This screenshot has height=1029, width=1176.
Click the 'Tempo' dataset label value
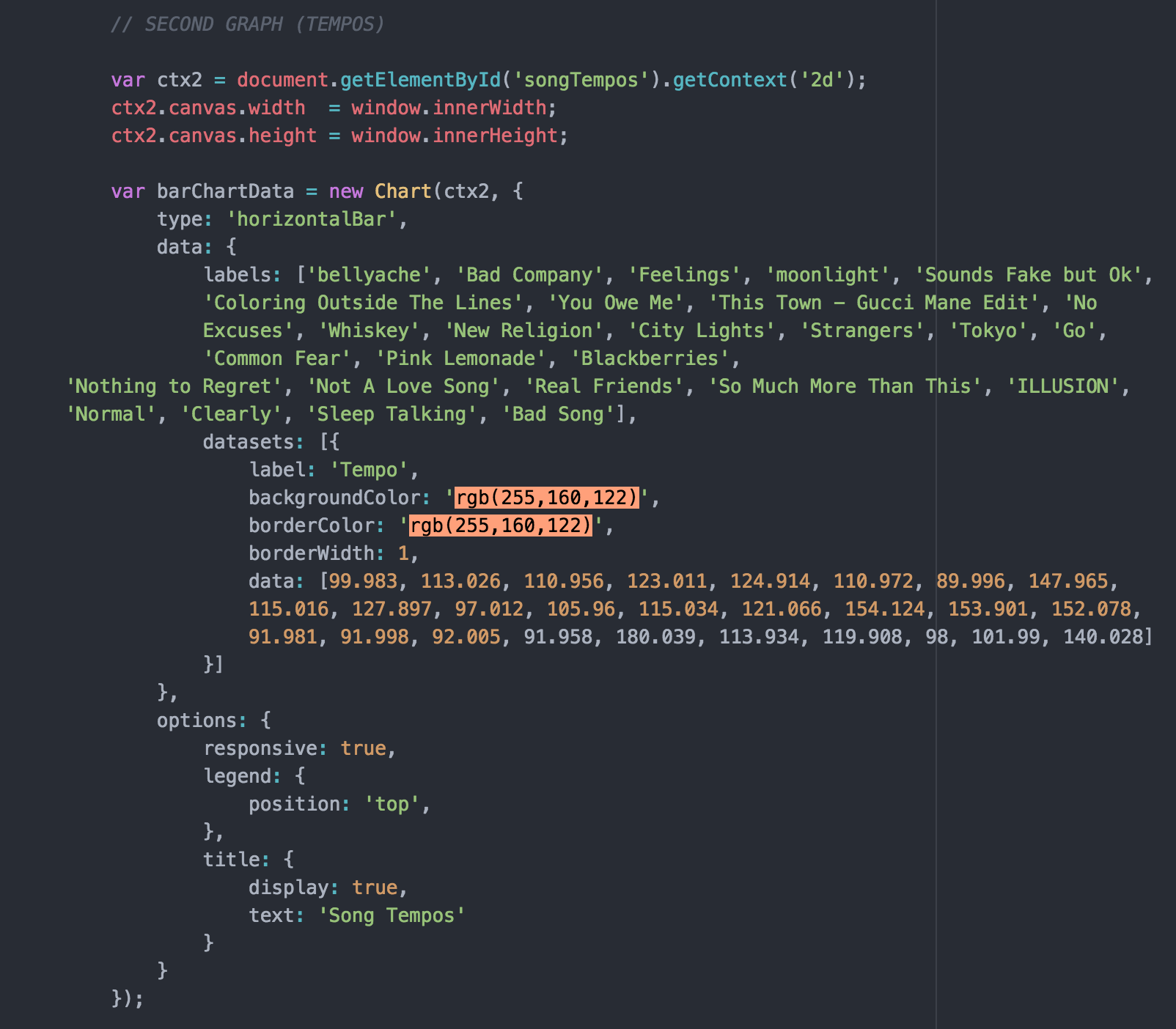(x=369, y=470)
